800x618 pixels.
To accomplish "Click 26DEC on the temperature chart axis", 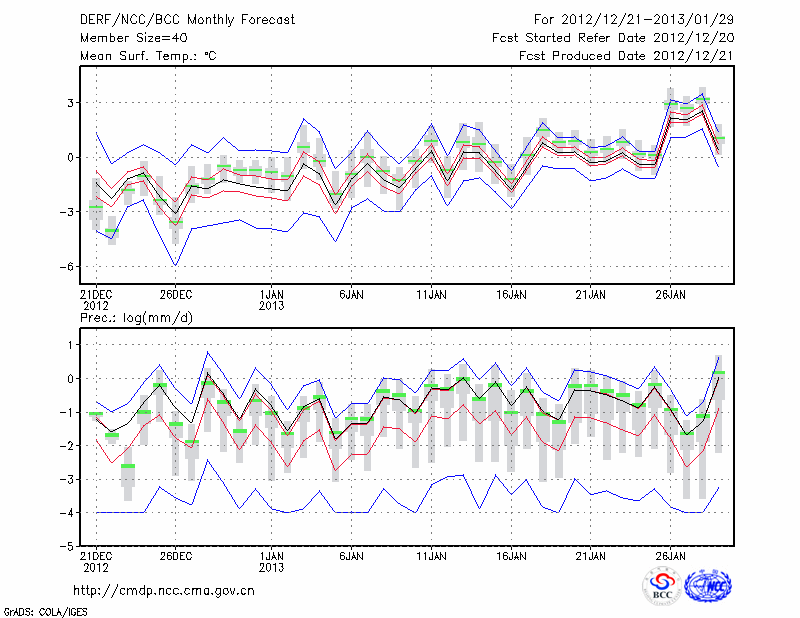I will (175, 295).
